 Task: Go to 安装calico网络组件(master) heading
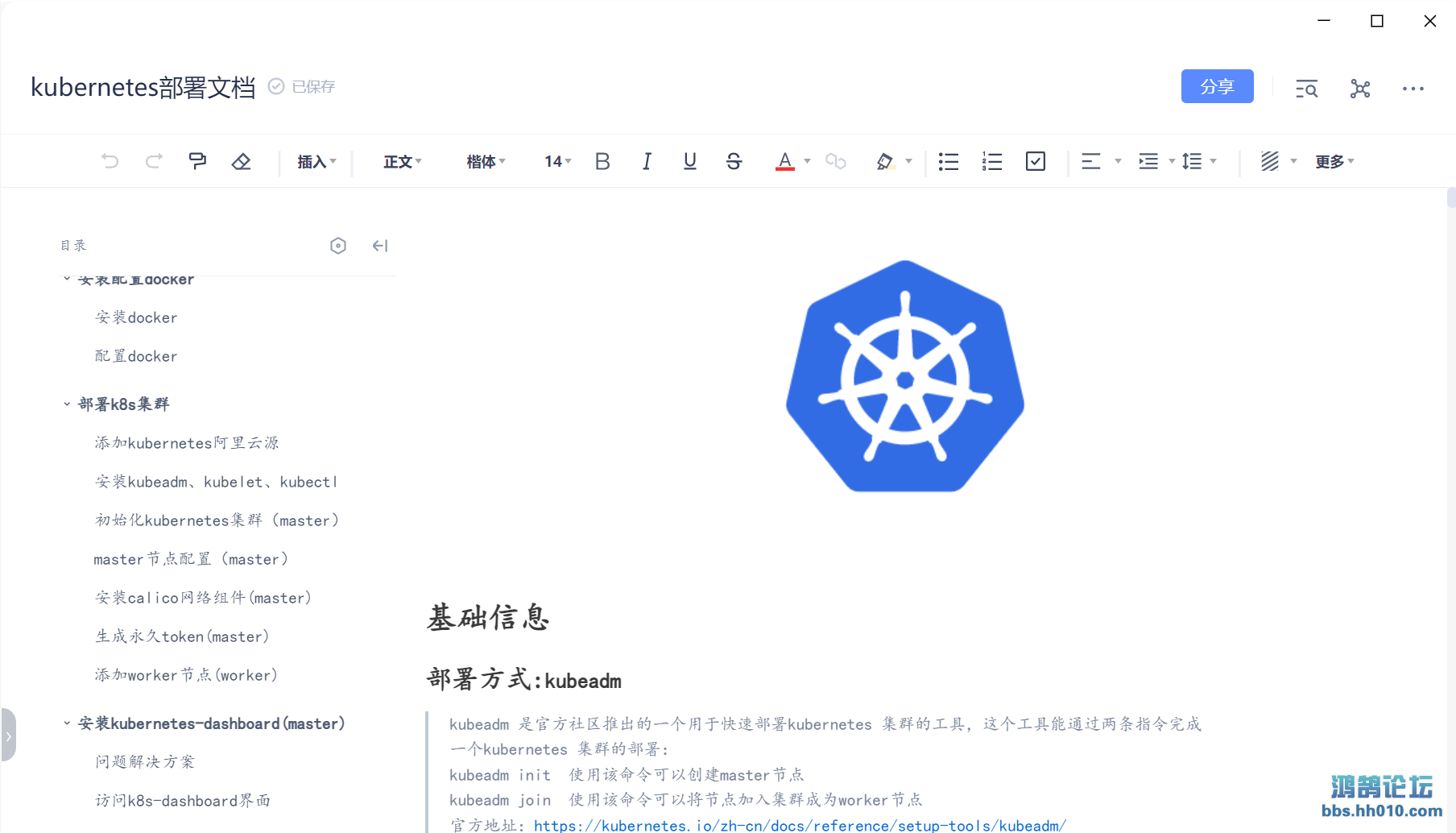point(203,598)
